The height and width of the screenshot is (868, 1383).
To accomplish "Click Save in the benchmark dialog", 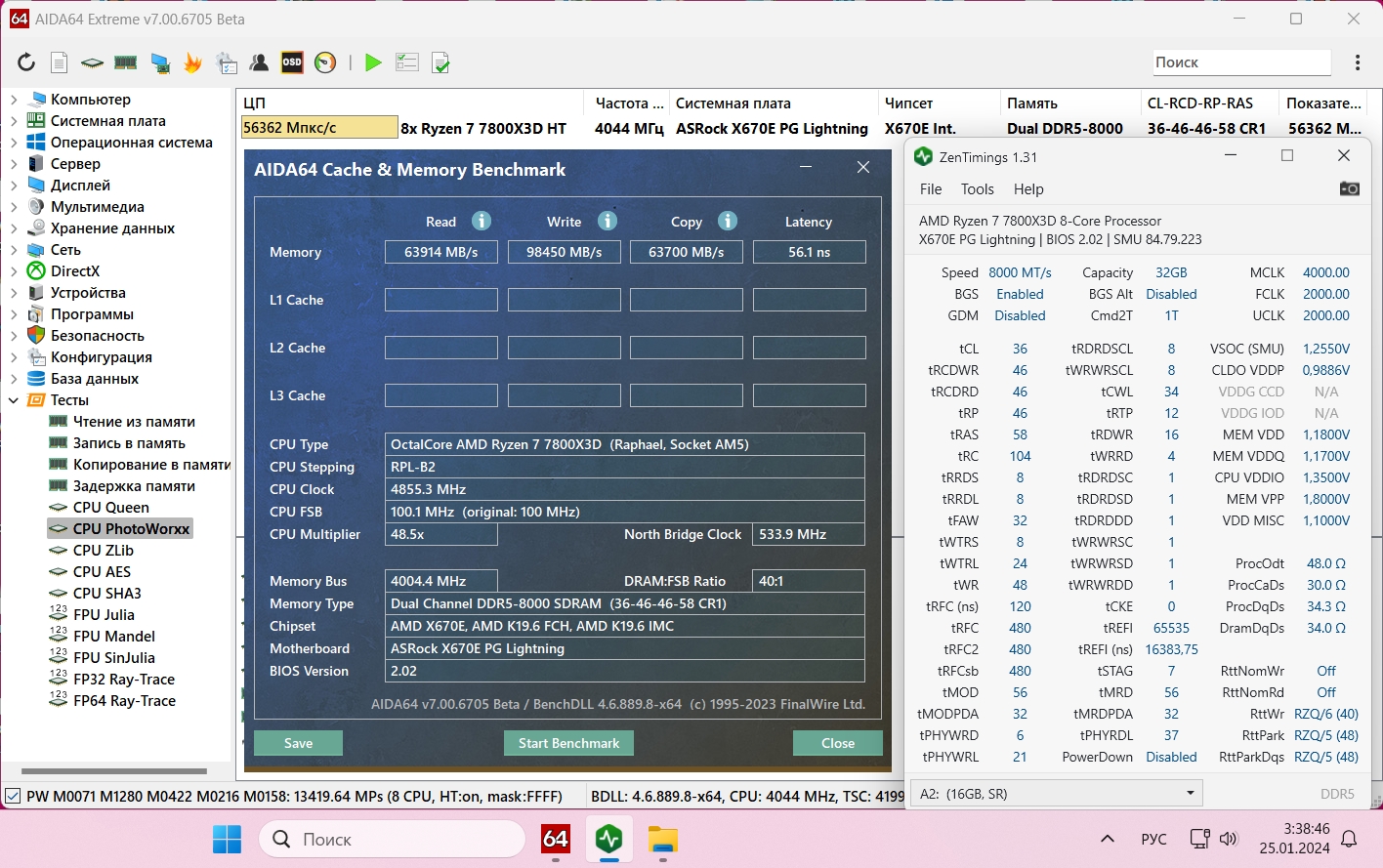I will (x=298, y=743).
